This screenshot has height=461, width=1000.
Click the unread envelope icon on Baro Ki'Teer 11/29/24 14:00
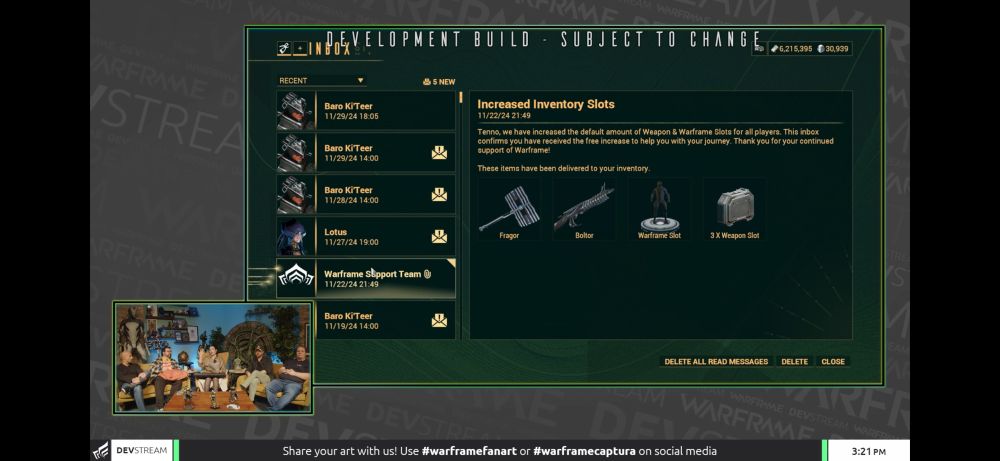439,152
